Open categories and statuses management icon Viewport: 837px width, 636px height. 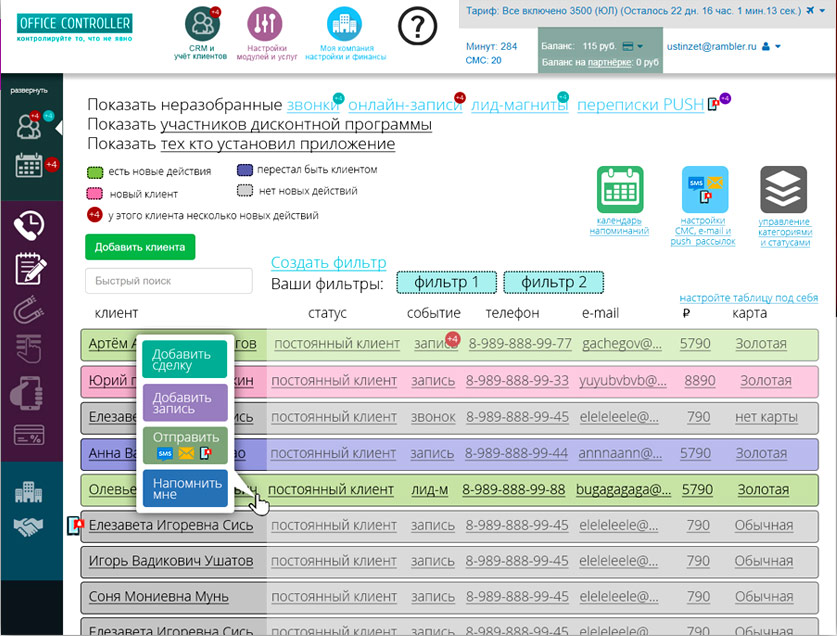(x=783, y=189)
